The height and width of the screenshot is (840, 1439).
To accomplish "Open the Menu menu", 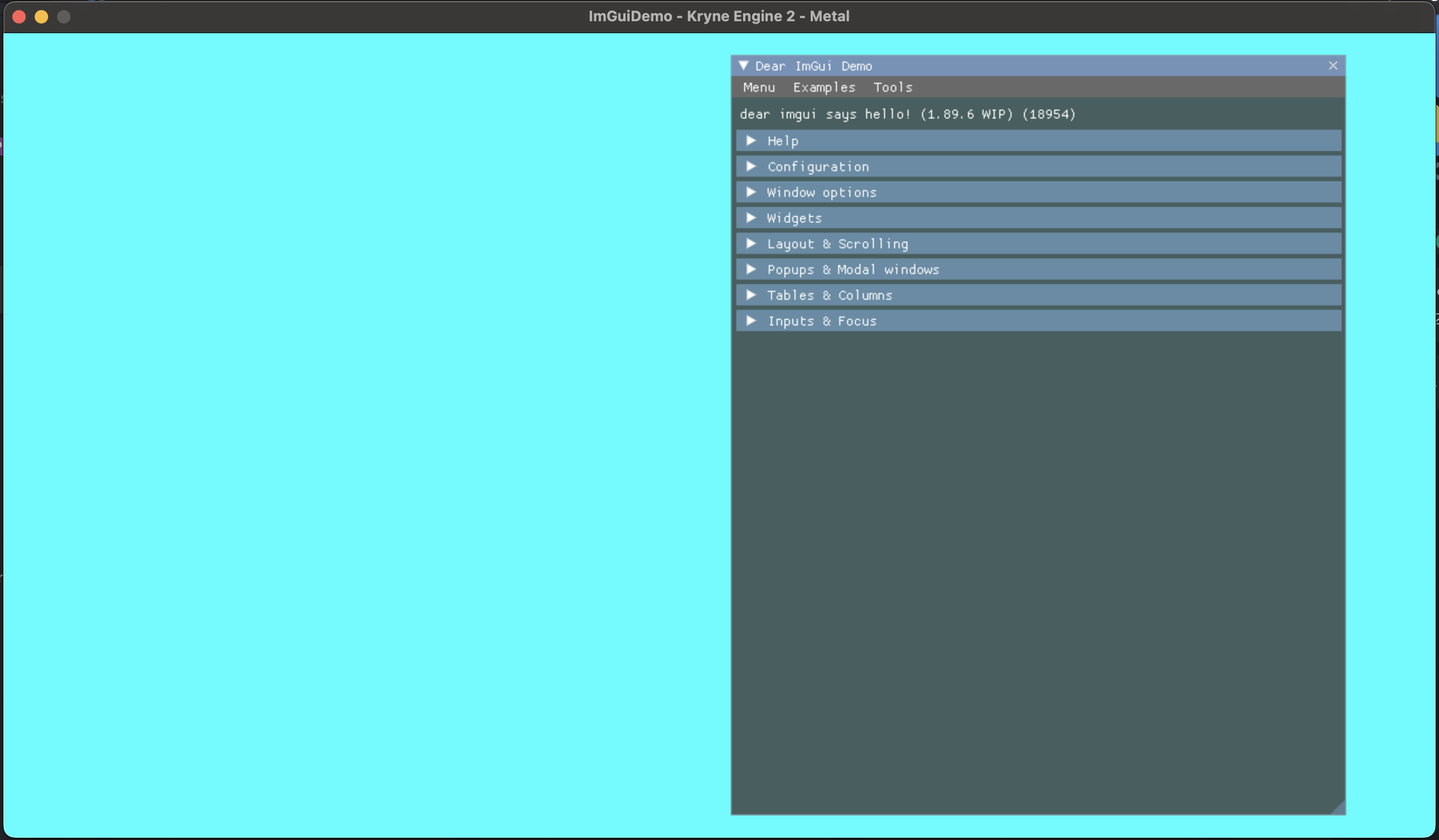I will [759, 87].
